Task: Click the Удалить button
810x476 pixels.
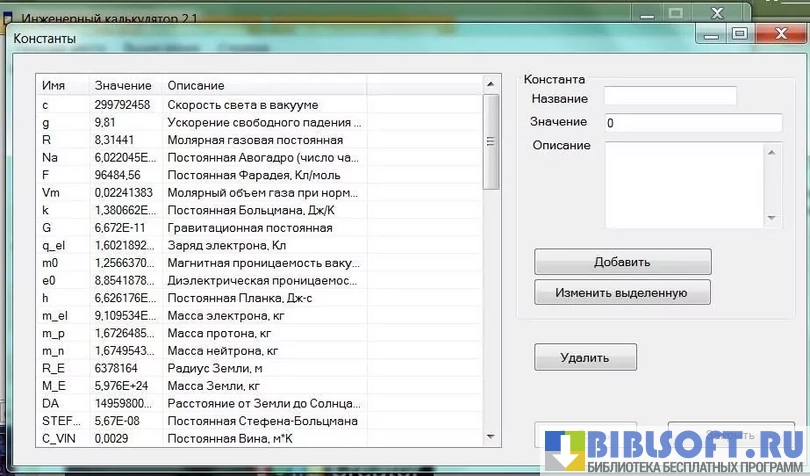Action: point(585,357)
